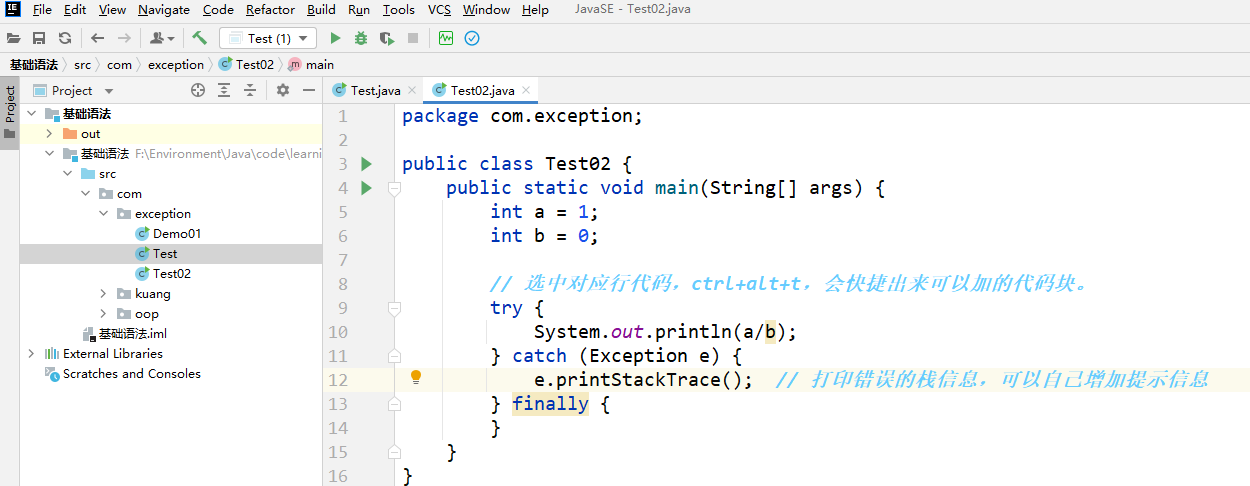Click the Open folder toolbar icon
This screenshot has height=486, width=1250.
[x=13, y=38]
